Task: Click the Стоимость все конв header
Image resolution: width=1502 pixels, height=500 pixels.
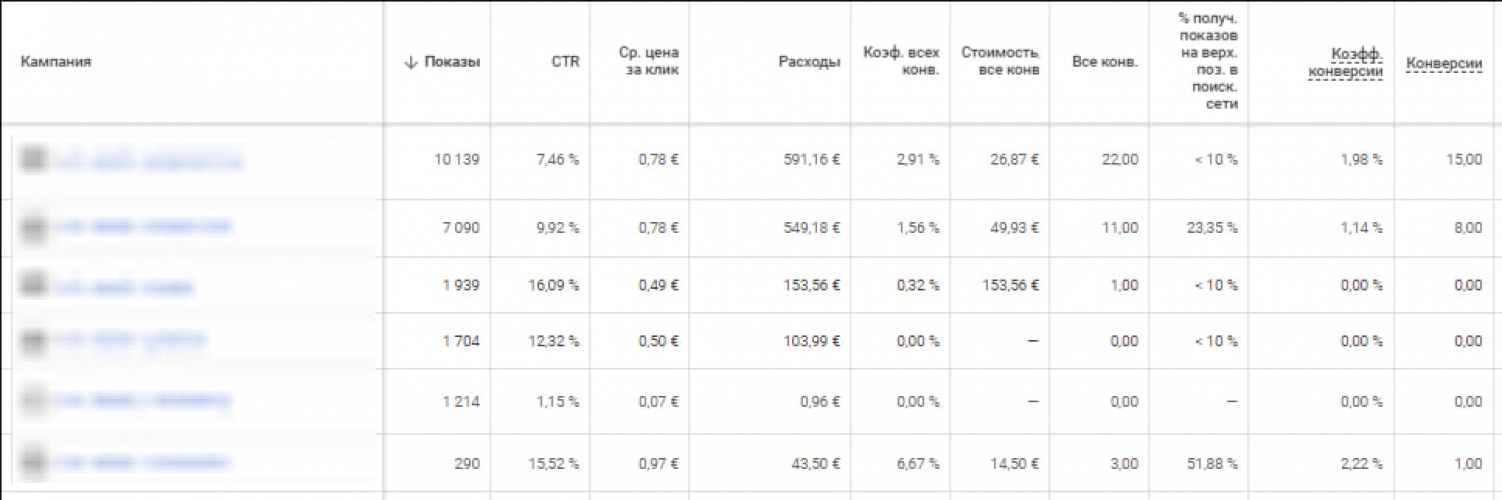Action: coord(1000,62)
